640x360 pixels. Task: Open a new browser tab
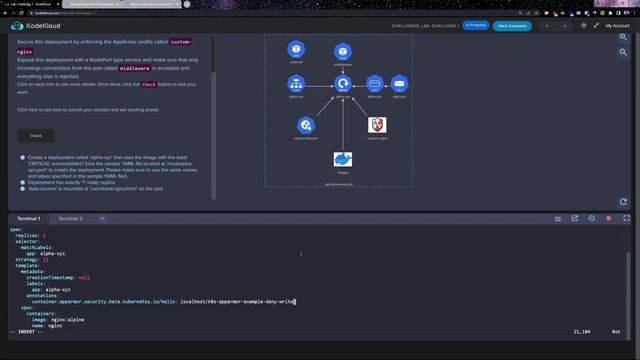[x=187, y=4]
